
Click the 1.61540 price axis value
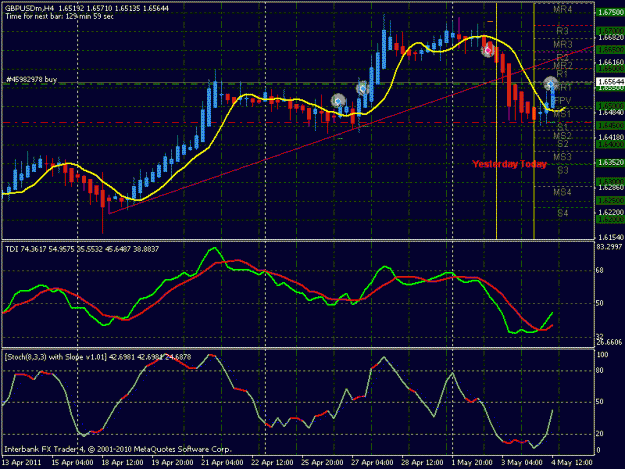pos(610,237)
